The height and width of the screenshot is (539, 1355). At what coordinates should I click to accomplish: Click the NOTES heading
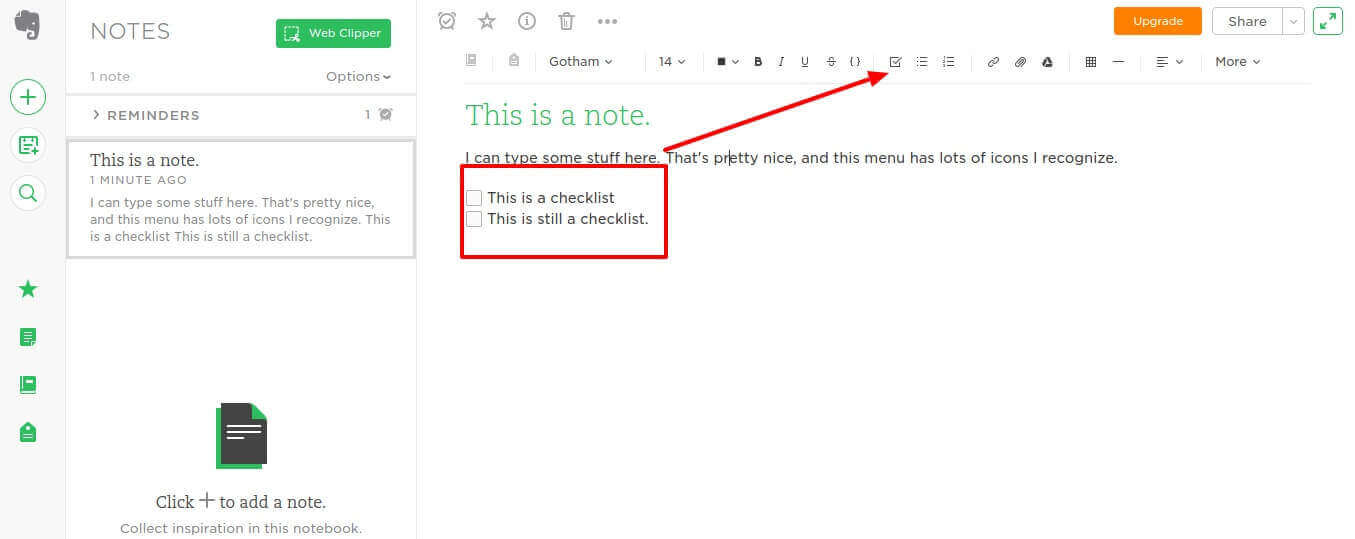tap(128, 32)
